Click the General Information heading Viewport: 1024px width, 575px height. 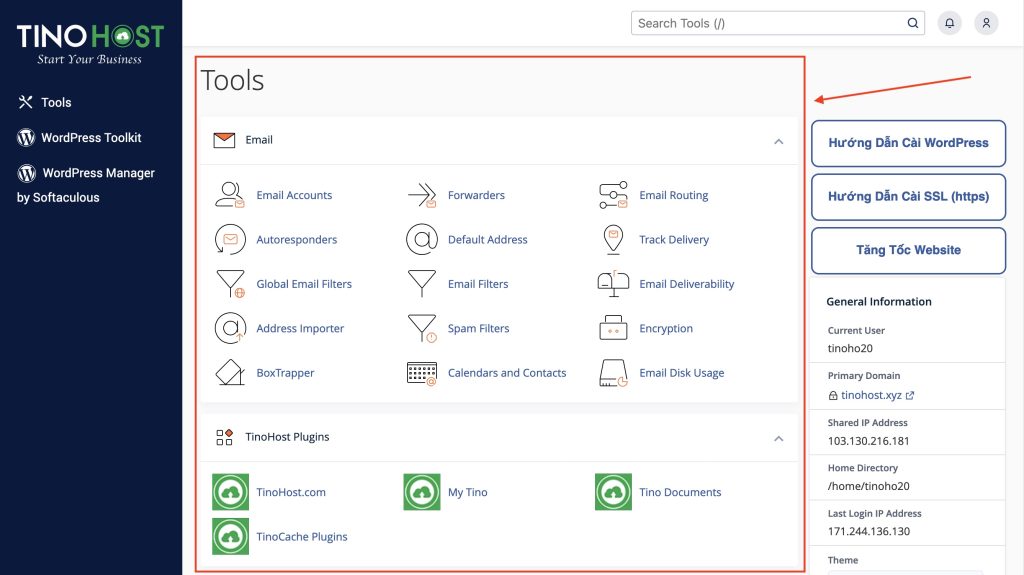point(878,301)
